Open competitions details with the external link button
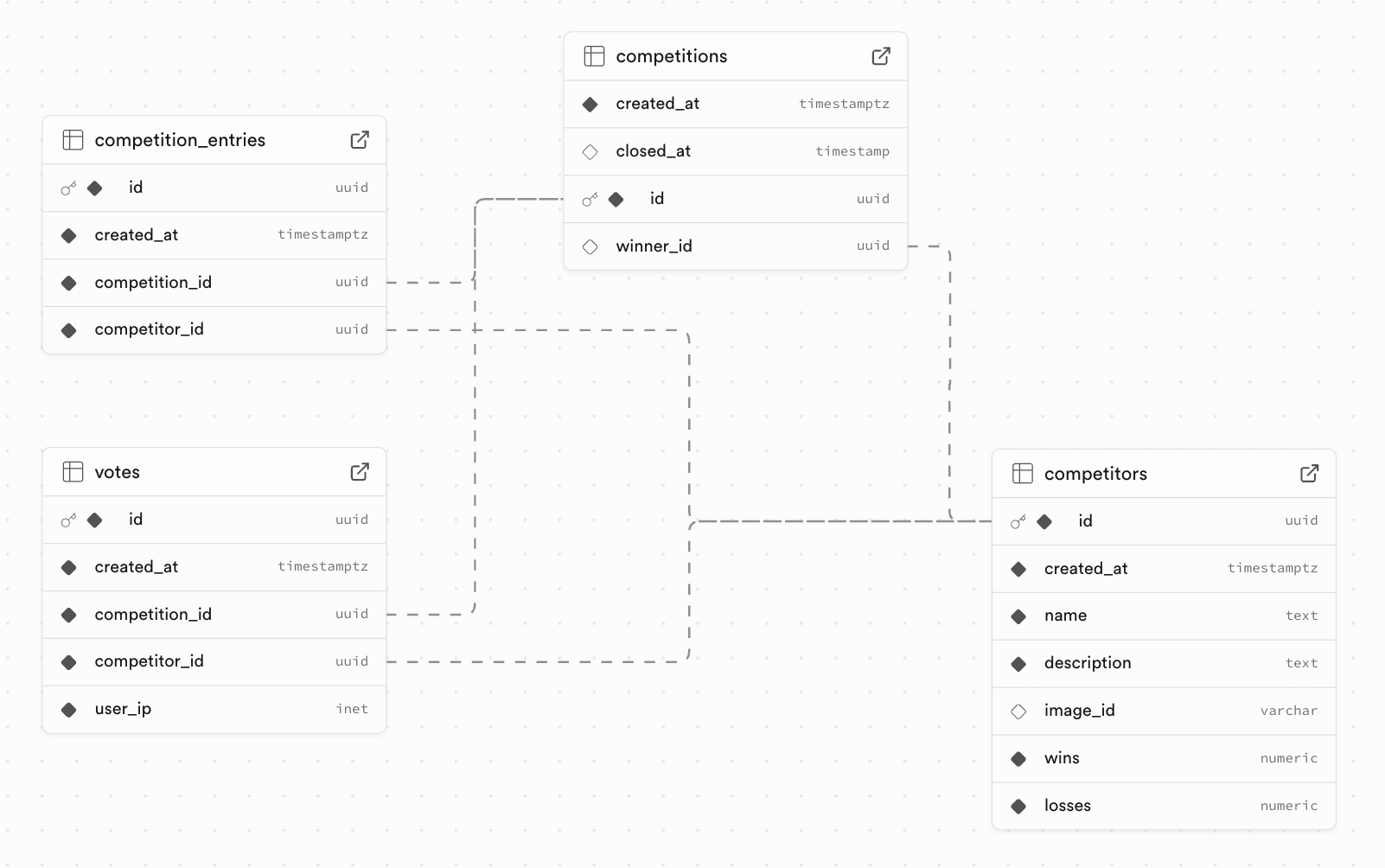The width and height of the screenshot is (1385, 868). tap(880, 55)
